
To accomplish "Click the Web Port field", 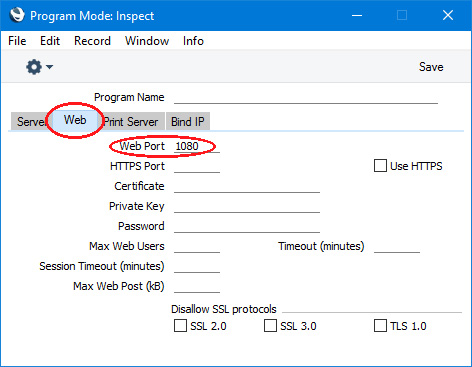I will click(x=197, y=146).
